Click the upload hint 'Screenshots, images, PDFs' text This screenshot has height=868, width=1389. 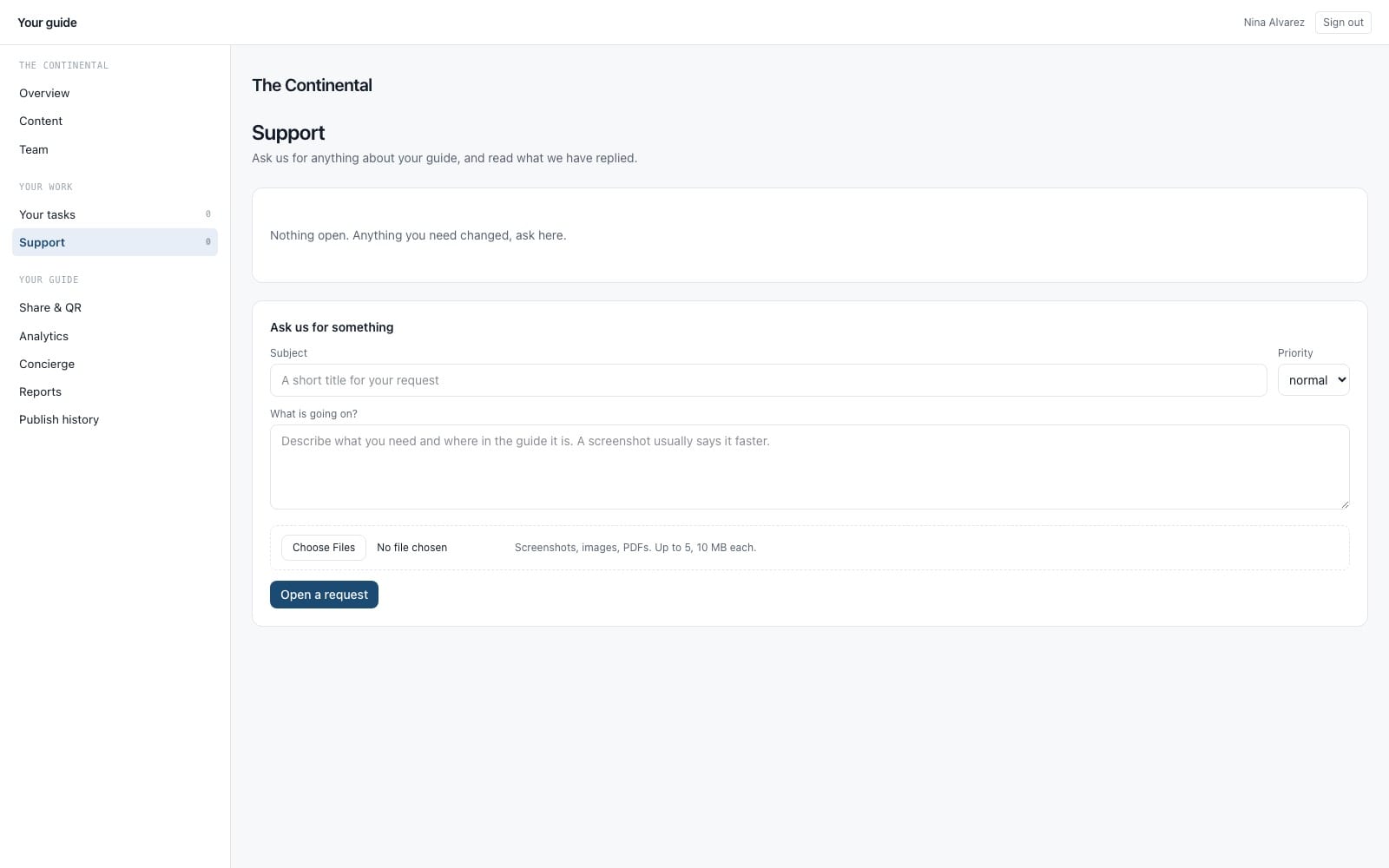[635, 548]
